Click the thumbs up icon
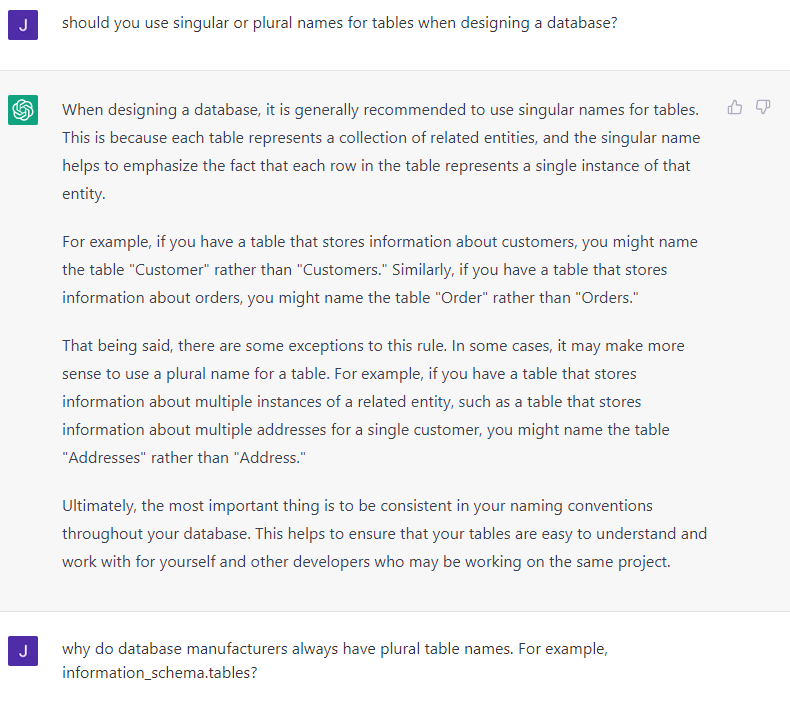This screenshot has width=790, height=717. (735, 107)
